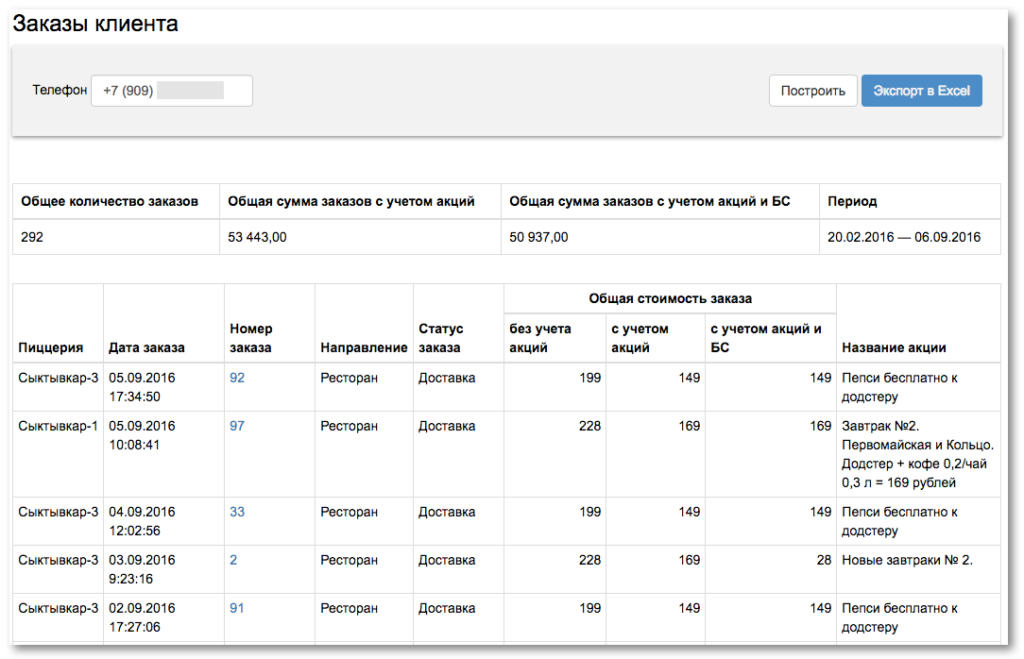The image size is (1024, 659).
Task: Select Сыктывкар-3 cell in order 92 row
Action: 58,378
